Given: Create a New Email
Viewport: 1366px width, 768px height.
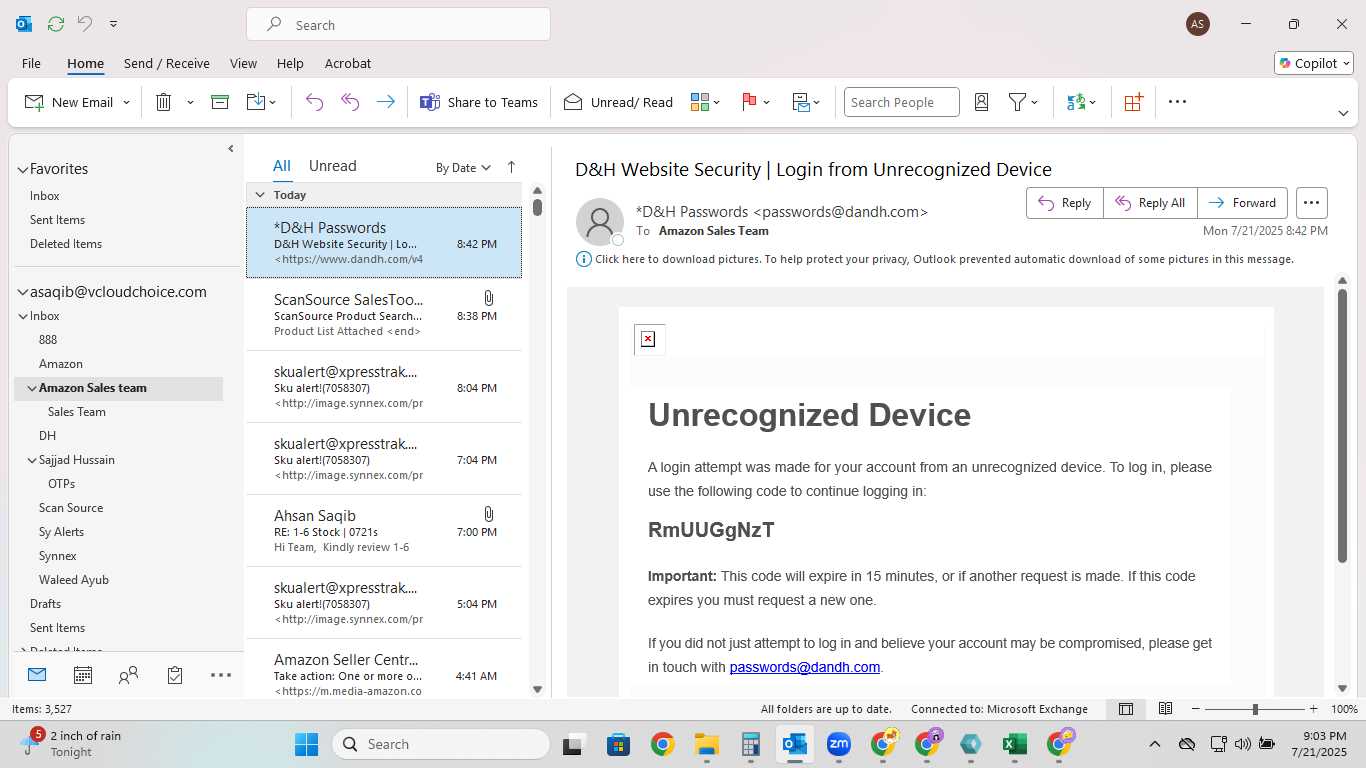Looking at the screenshot, I should 68,102.
